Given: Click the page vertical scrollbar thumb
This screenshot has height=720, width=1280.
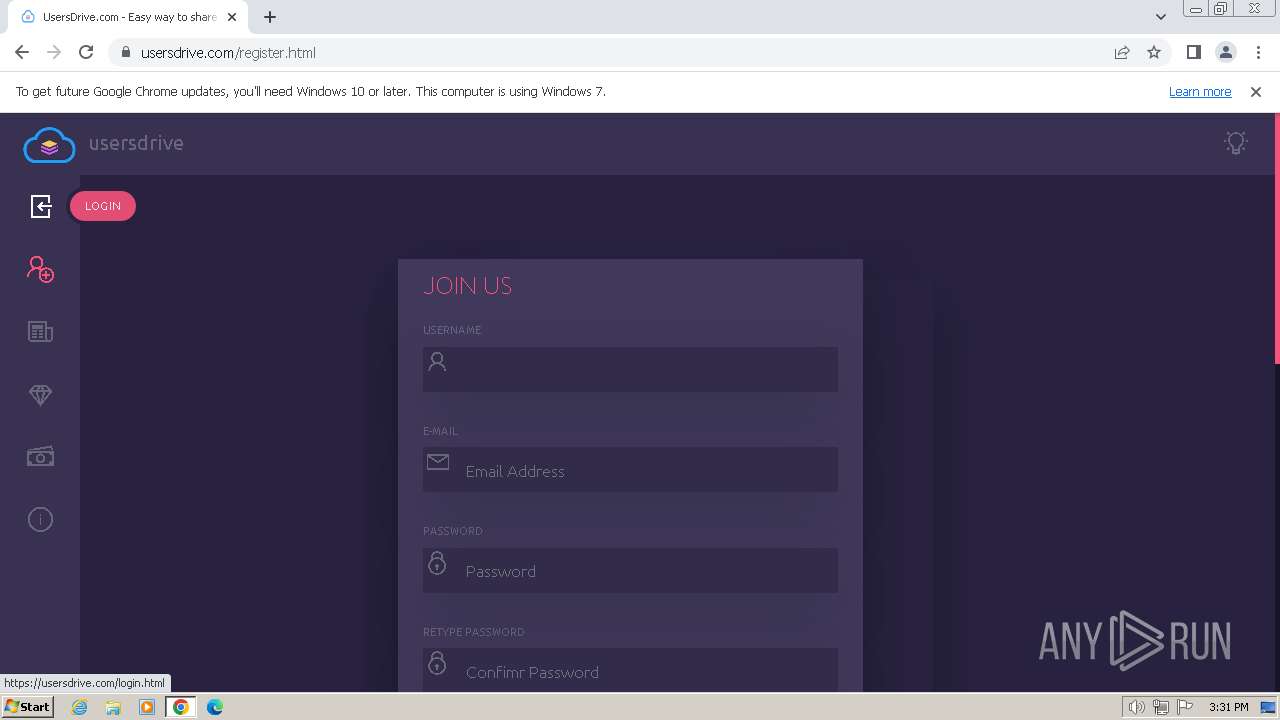Looking at the screenshot, I should [x=1276, y=238].
